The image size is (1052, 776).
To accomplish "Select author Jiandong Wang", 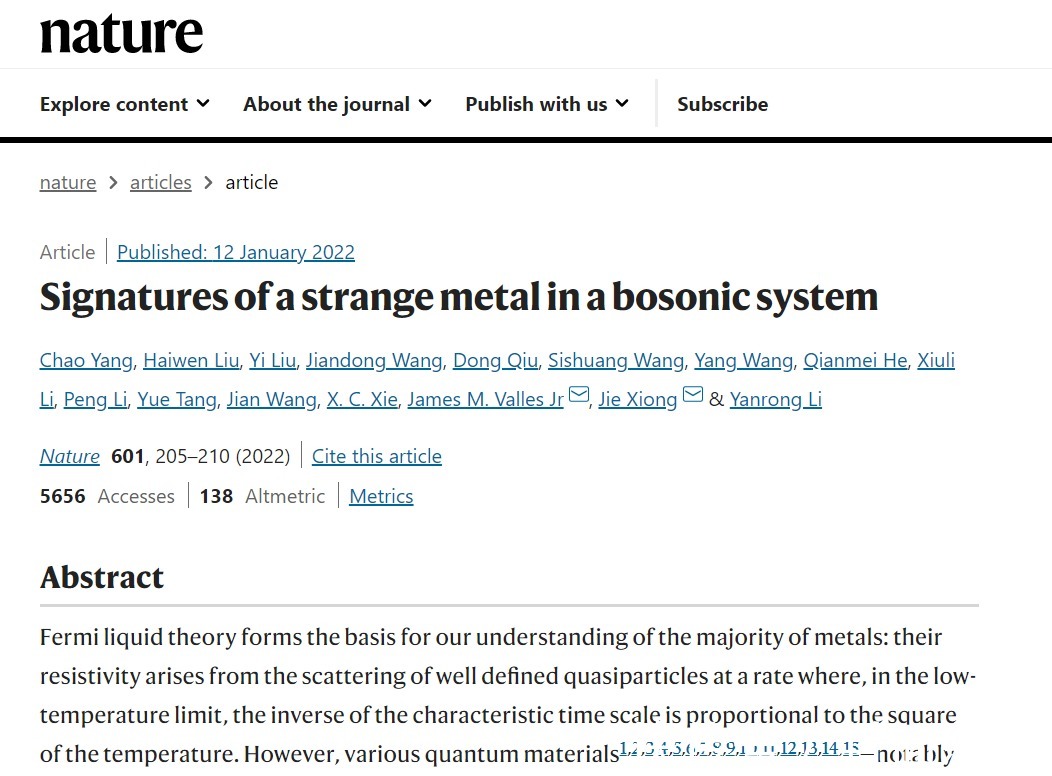I will point(374,360).
